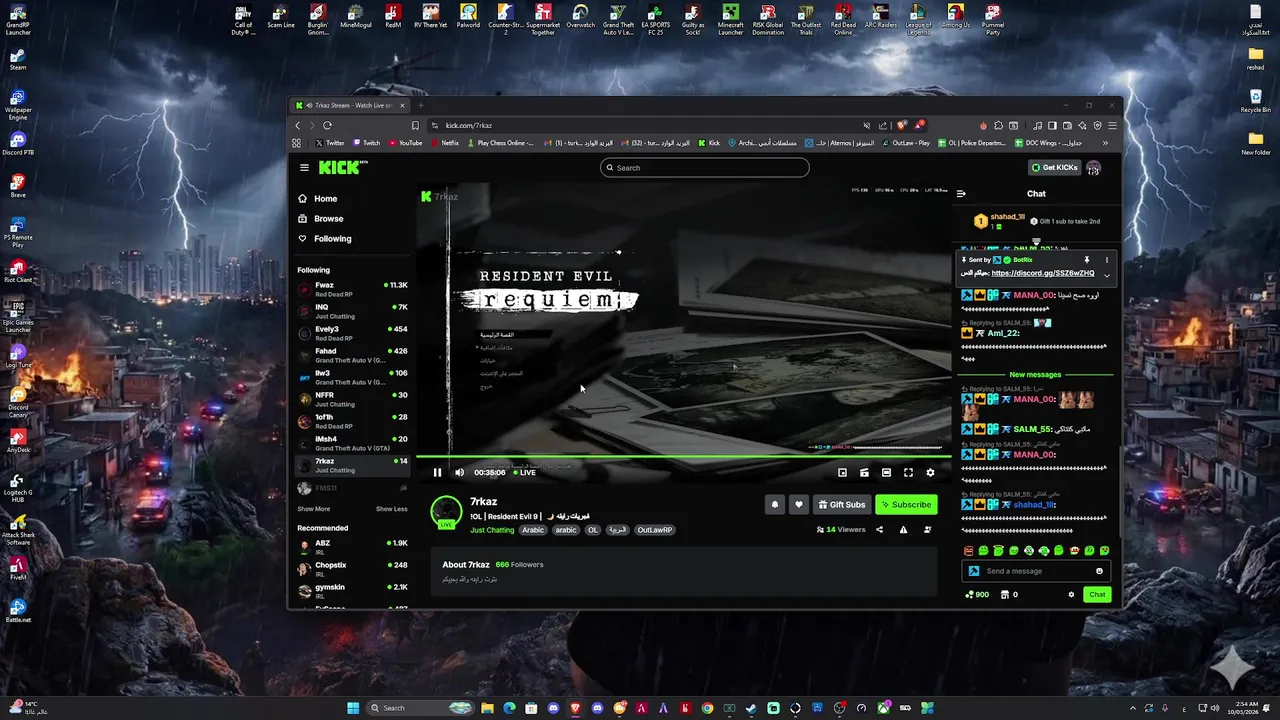Go back in the browser
The width and height of the screenshot is (1280, 720).
[297, 126]
